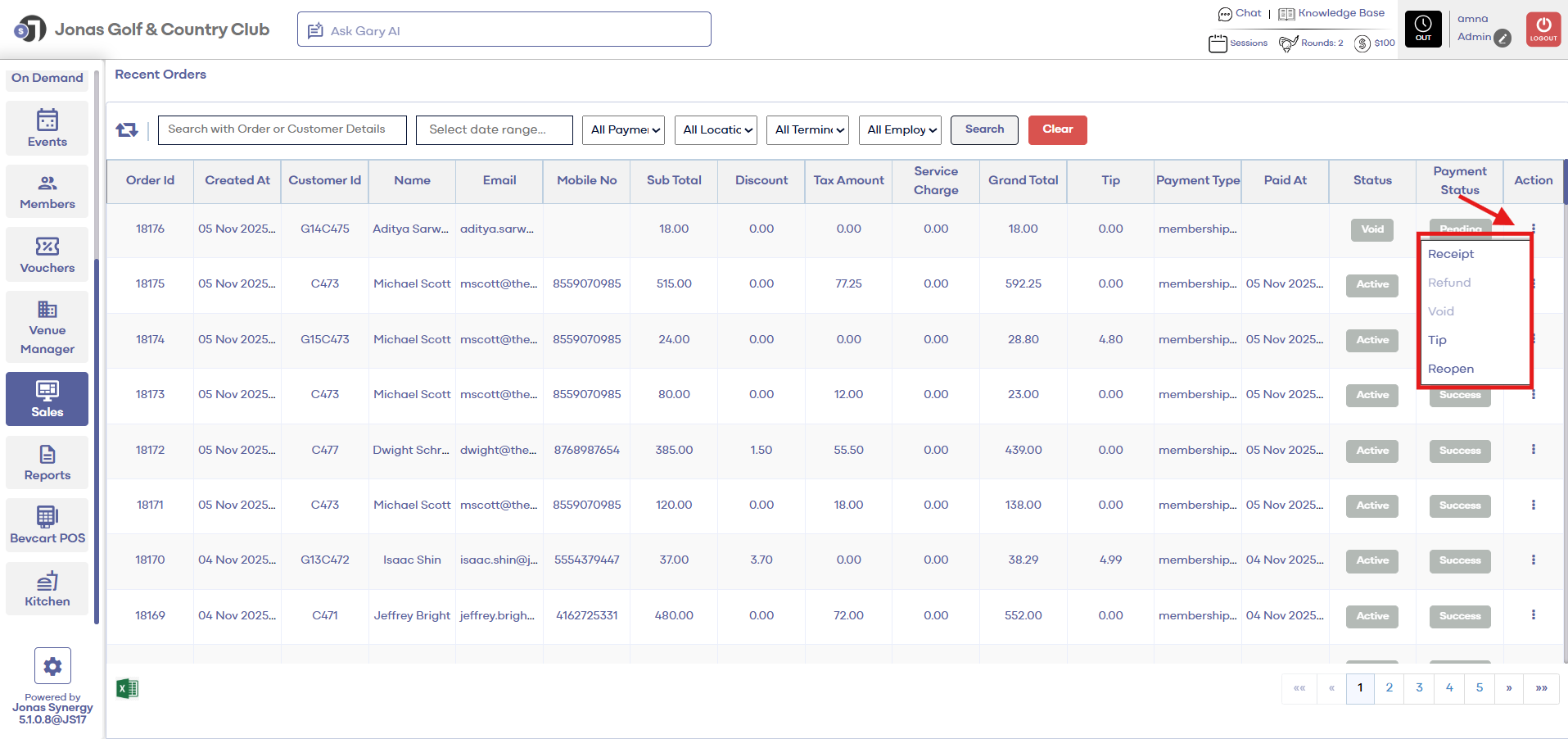Focus the Ask Gary AI input
Screen dimensions: 1568x739
pyautogui.click(x=504, y=29)
